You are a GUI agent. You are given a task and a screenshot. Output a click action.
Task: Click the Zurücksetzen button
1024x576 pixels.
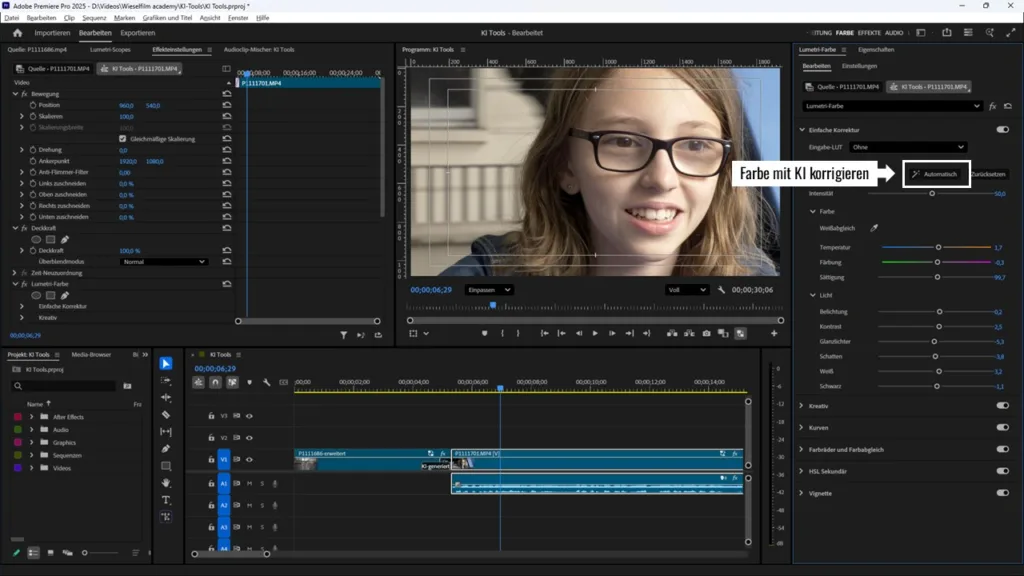(988, 174)
